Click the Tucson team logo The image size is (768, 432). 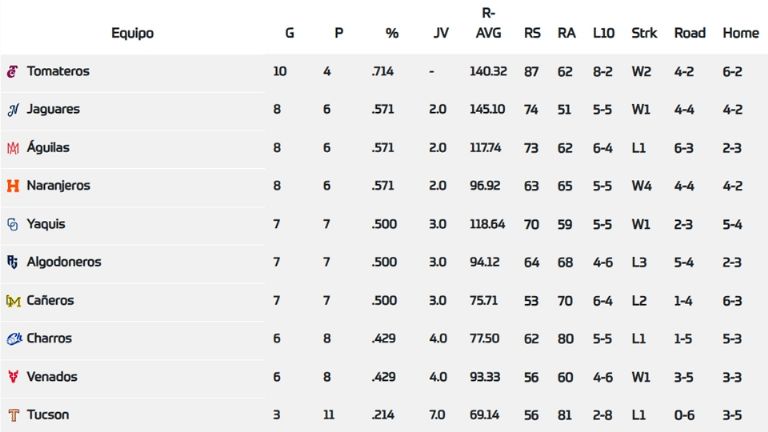click(x=13, y=415)
